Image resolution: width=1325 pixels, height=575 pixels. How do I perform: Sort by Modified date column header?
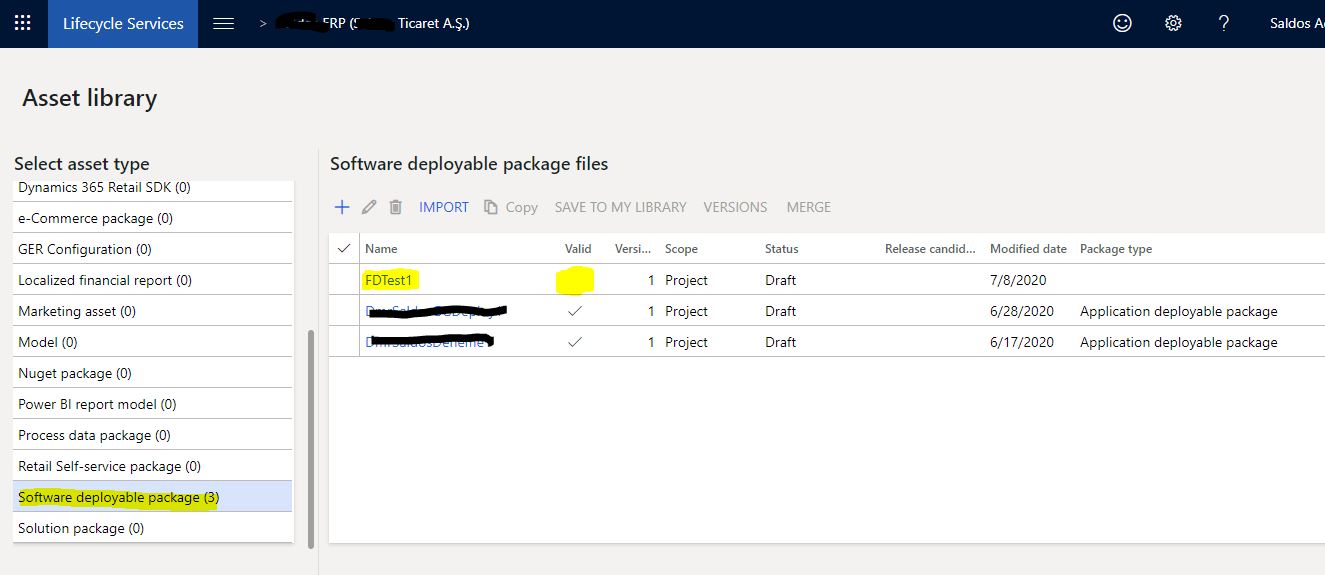(x=1028, y=249)
